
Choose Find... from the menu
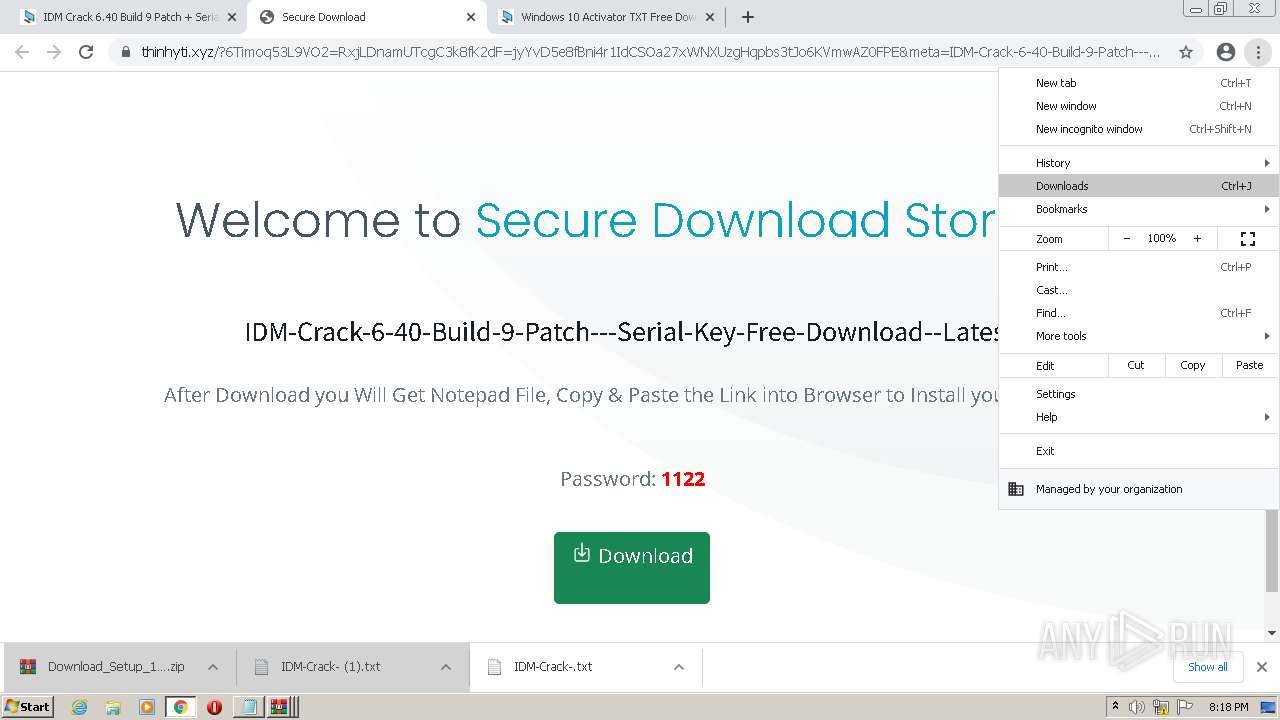[x=1139, y=313]
